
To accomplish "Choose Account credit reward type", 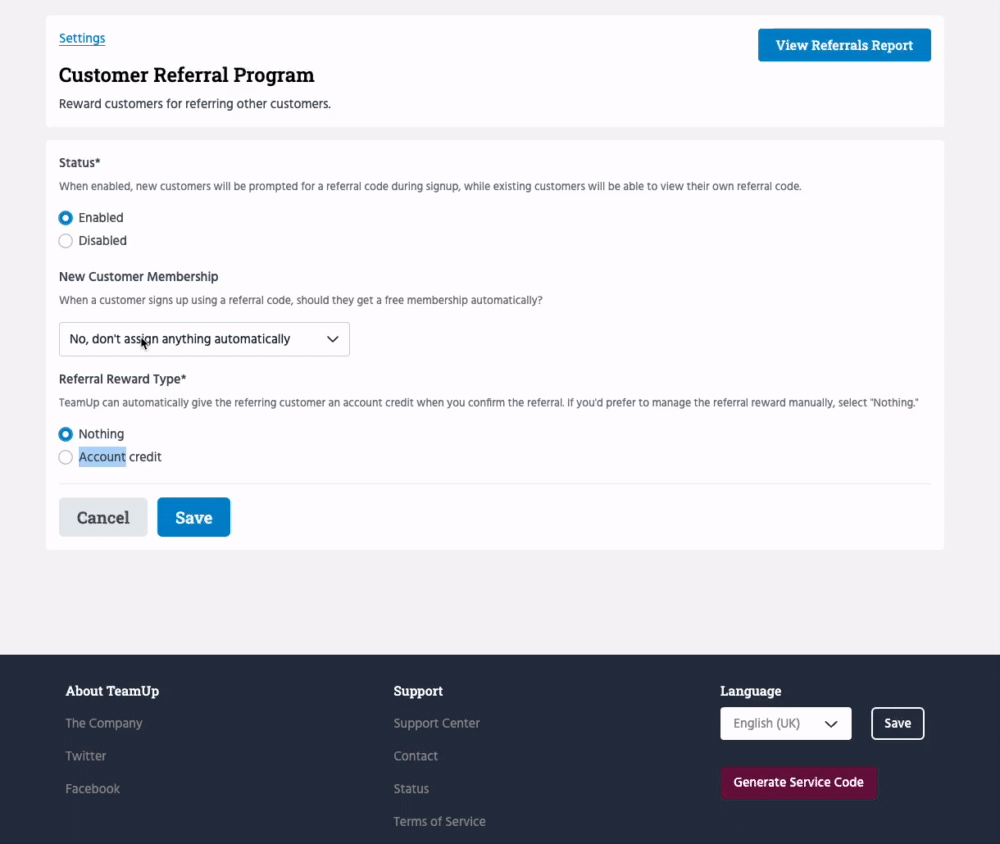I will coord(66,457).
